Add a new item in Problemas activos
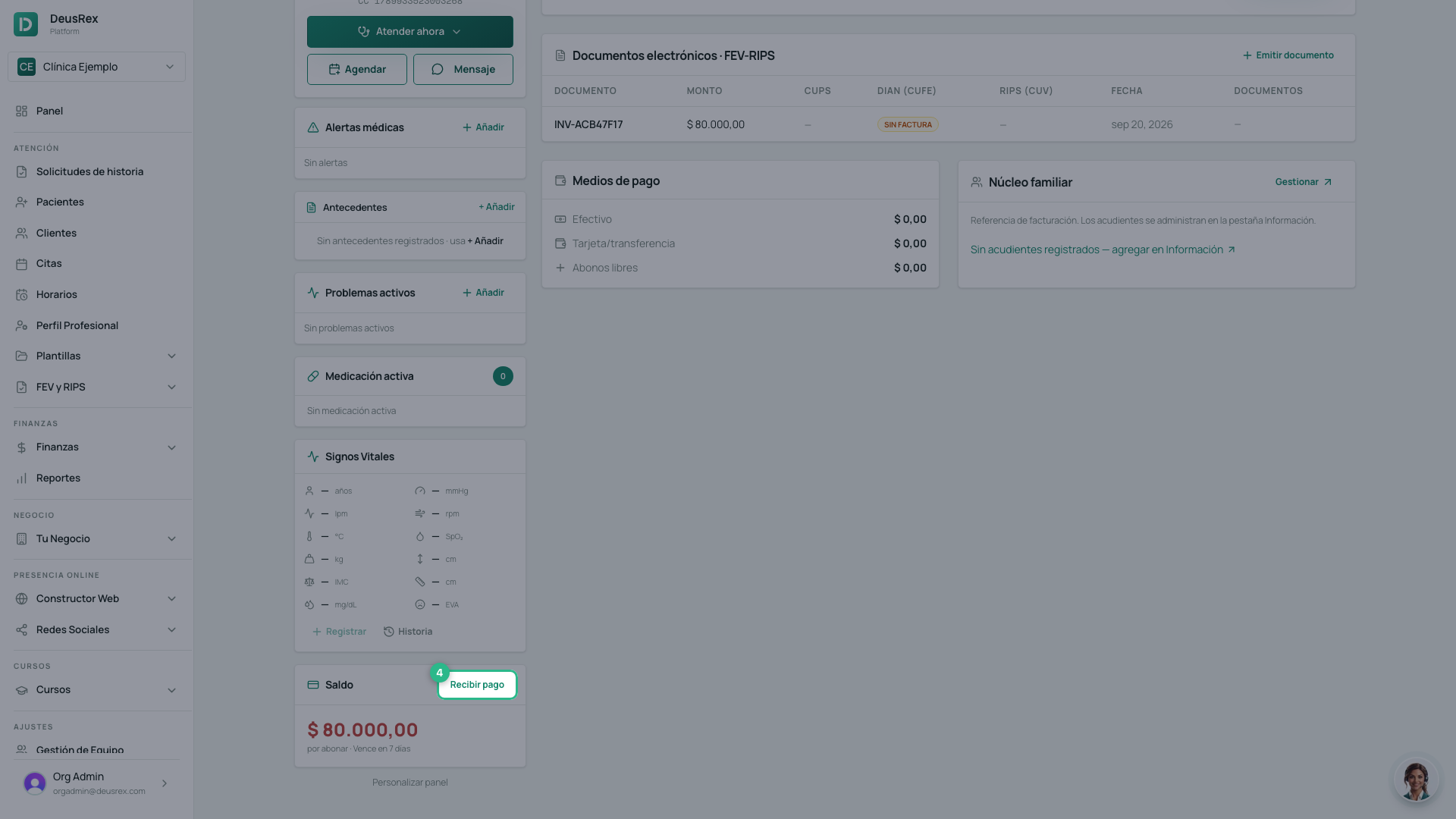1456x819 pixels. point(483,293)
